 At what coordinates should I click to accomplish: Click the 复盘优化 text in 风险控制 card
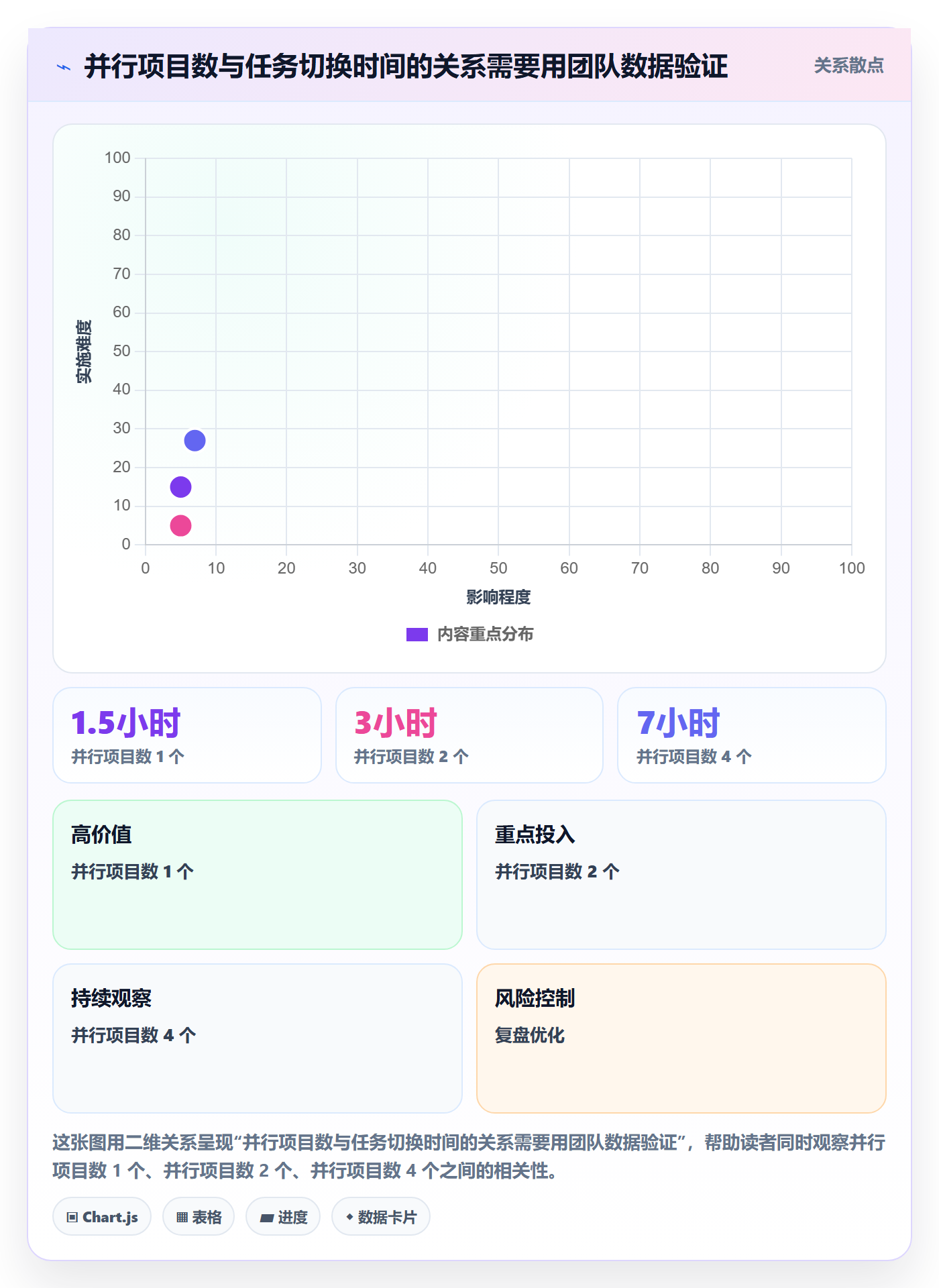coord(530,1035)
